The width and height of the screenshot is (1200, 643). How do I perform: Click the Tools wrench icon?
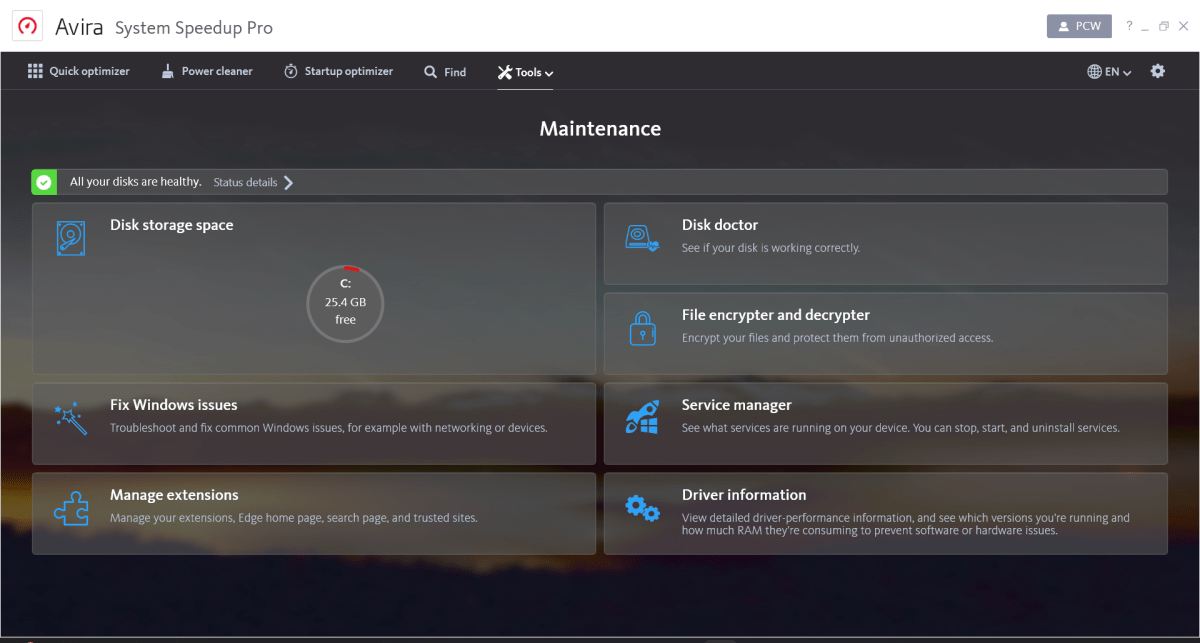click(x=505, y=72)
